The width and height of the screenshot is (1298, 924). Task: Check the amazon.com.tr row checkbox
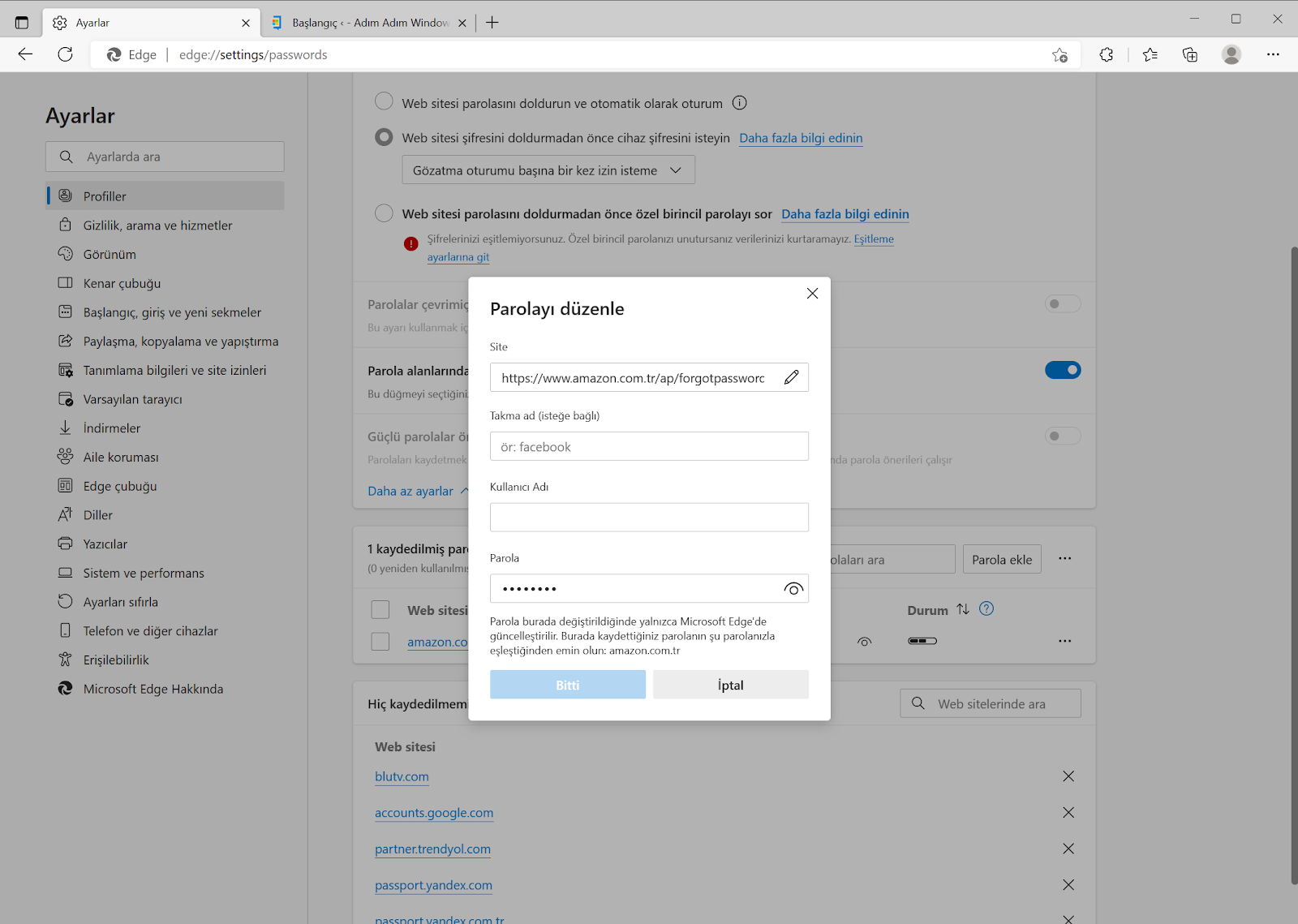[x=380, y=641]
